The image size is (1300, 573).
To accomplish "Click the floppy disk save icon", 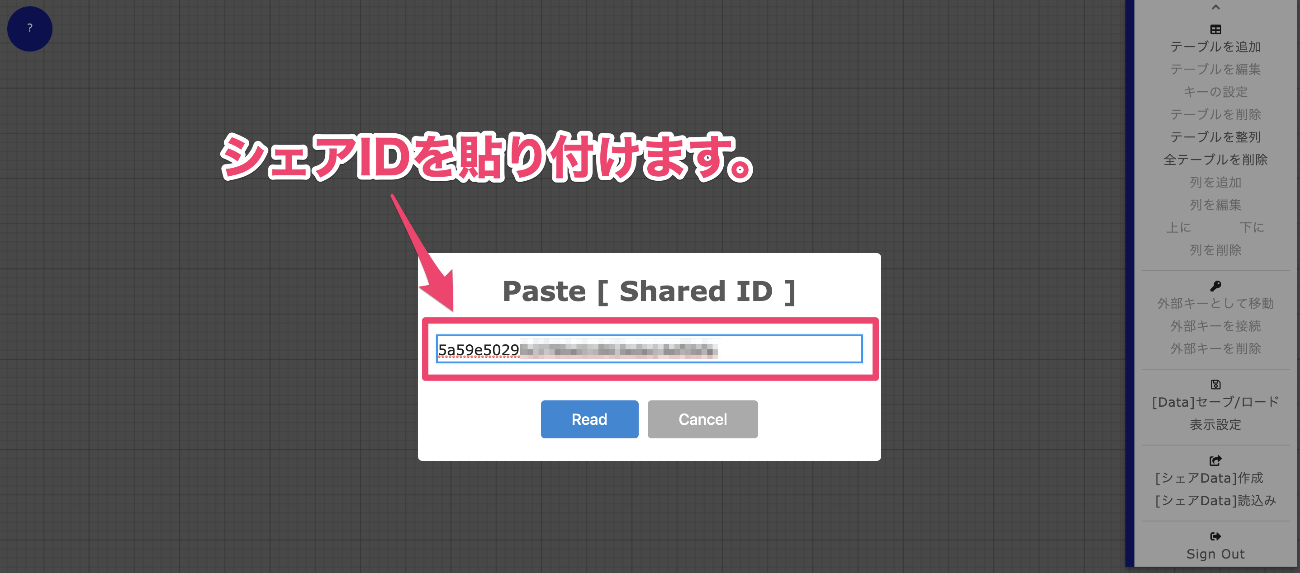I will click(x=1215, y=385).
